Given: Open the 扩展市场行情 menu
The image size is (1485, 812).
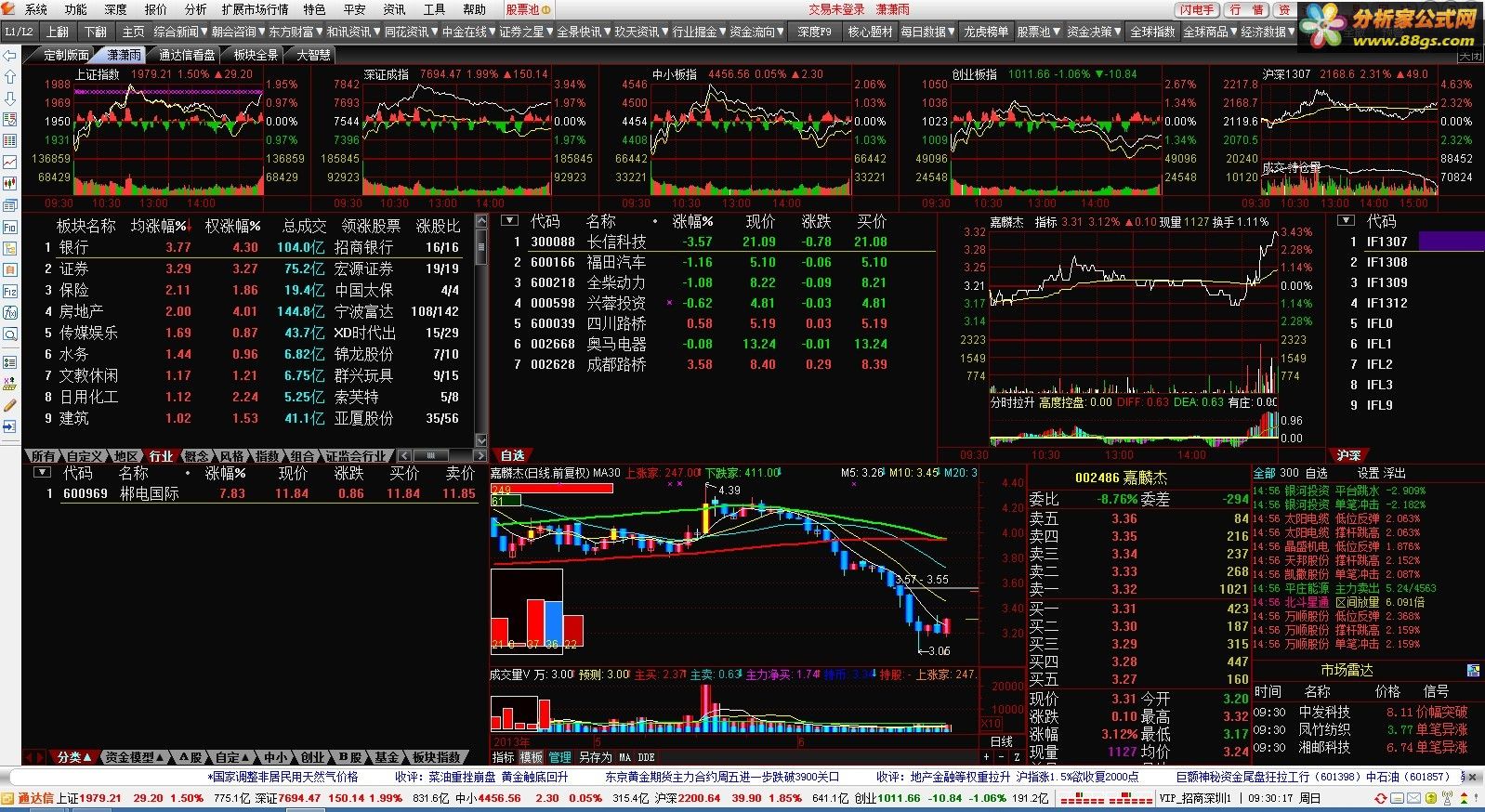Looking at the screenshot, I should pos(256,9).
